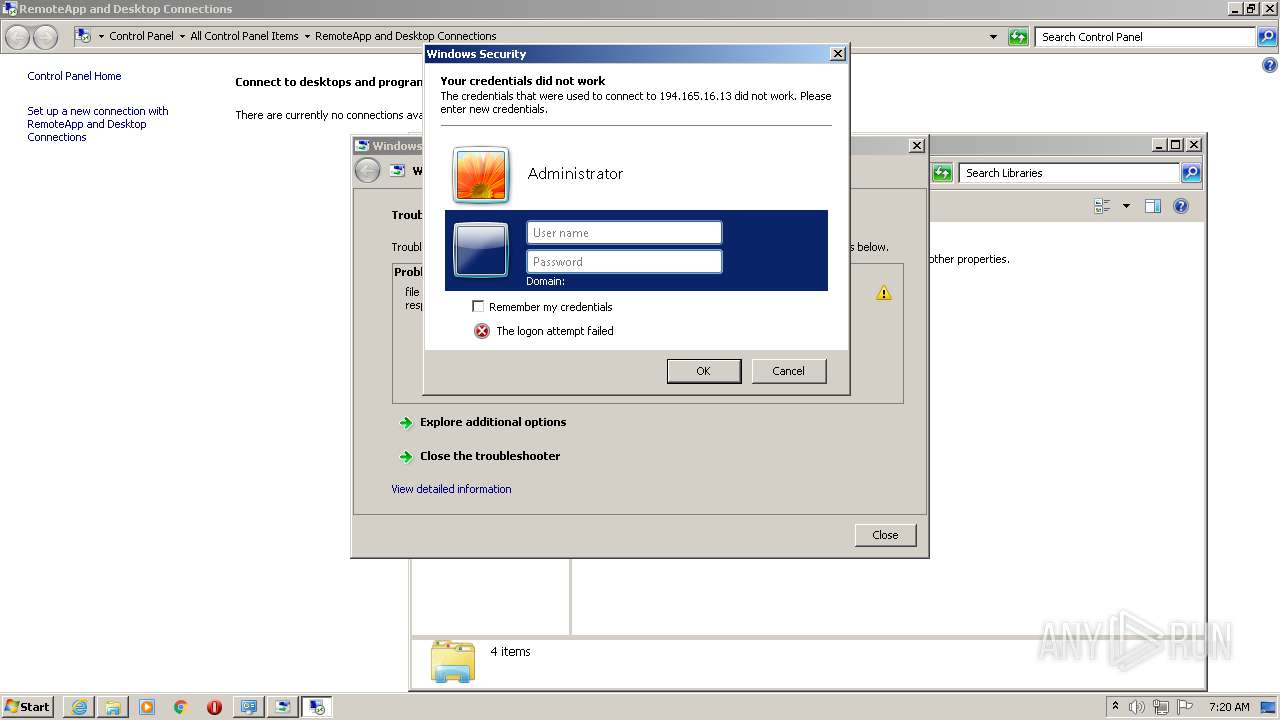This screenshot has width=1280, height=720.
Task: Tick the Remember my credentials checkbox
Action: [x=478, y=307]
